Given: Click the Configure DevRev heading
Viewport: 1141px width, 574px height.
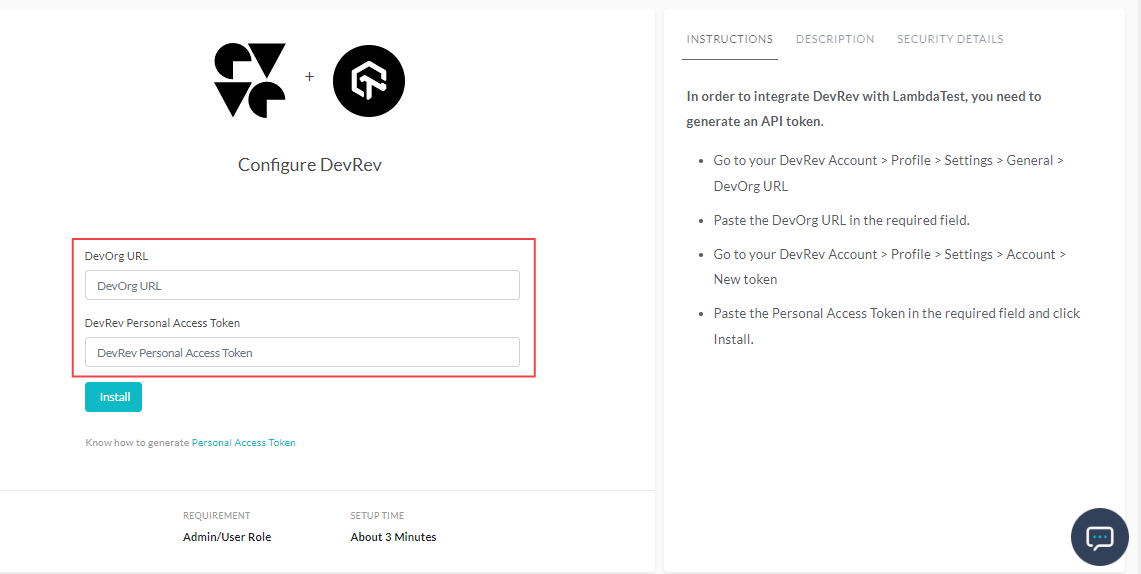Looking at the screenshot, I should pyautogui.click(x=309, y=165).
